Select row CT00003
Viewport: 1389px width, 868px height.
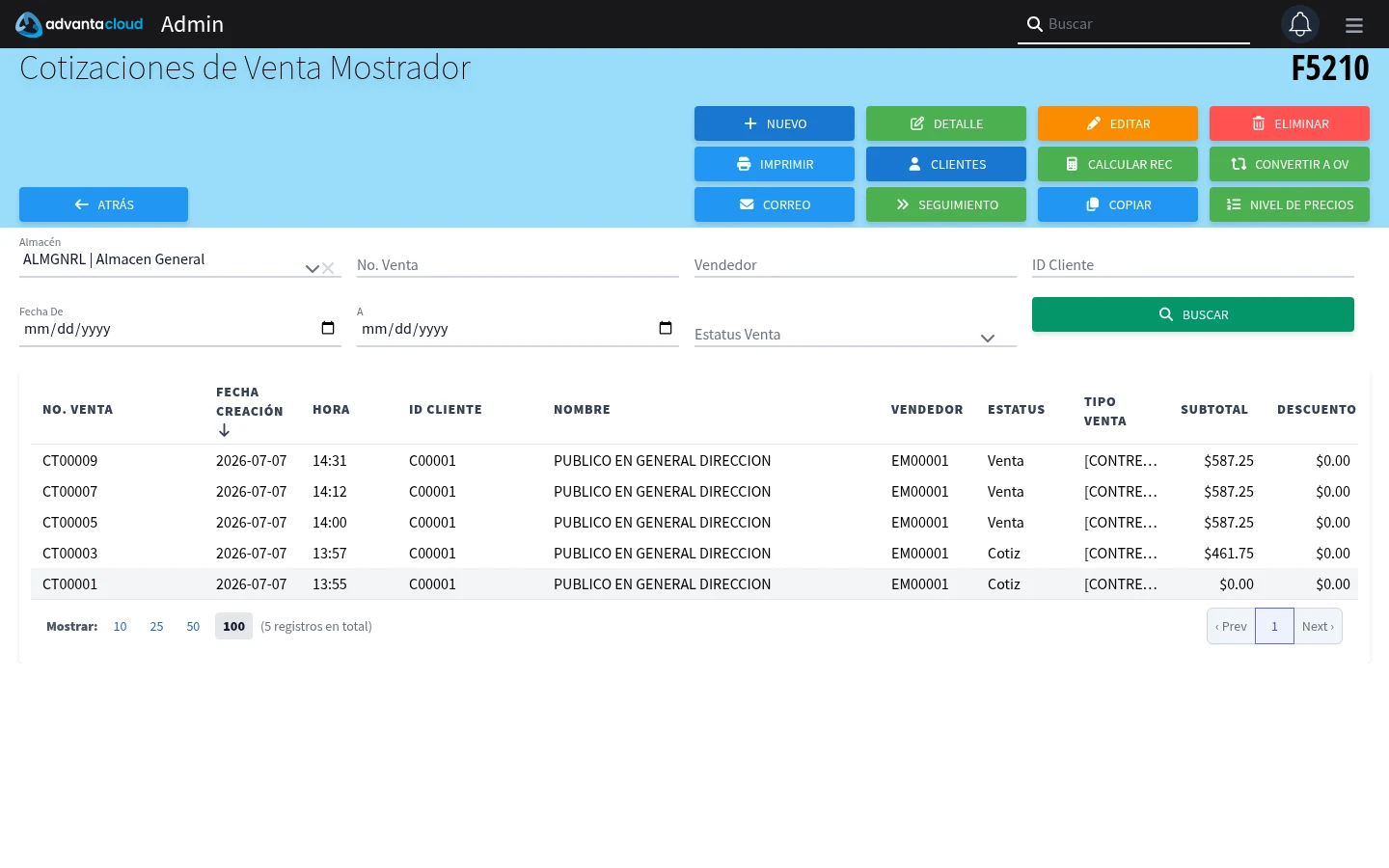point(694,554)
